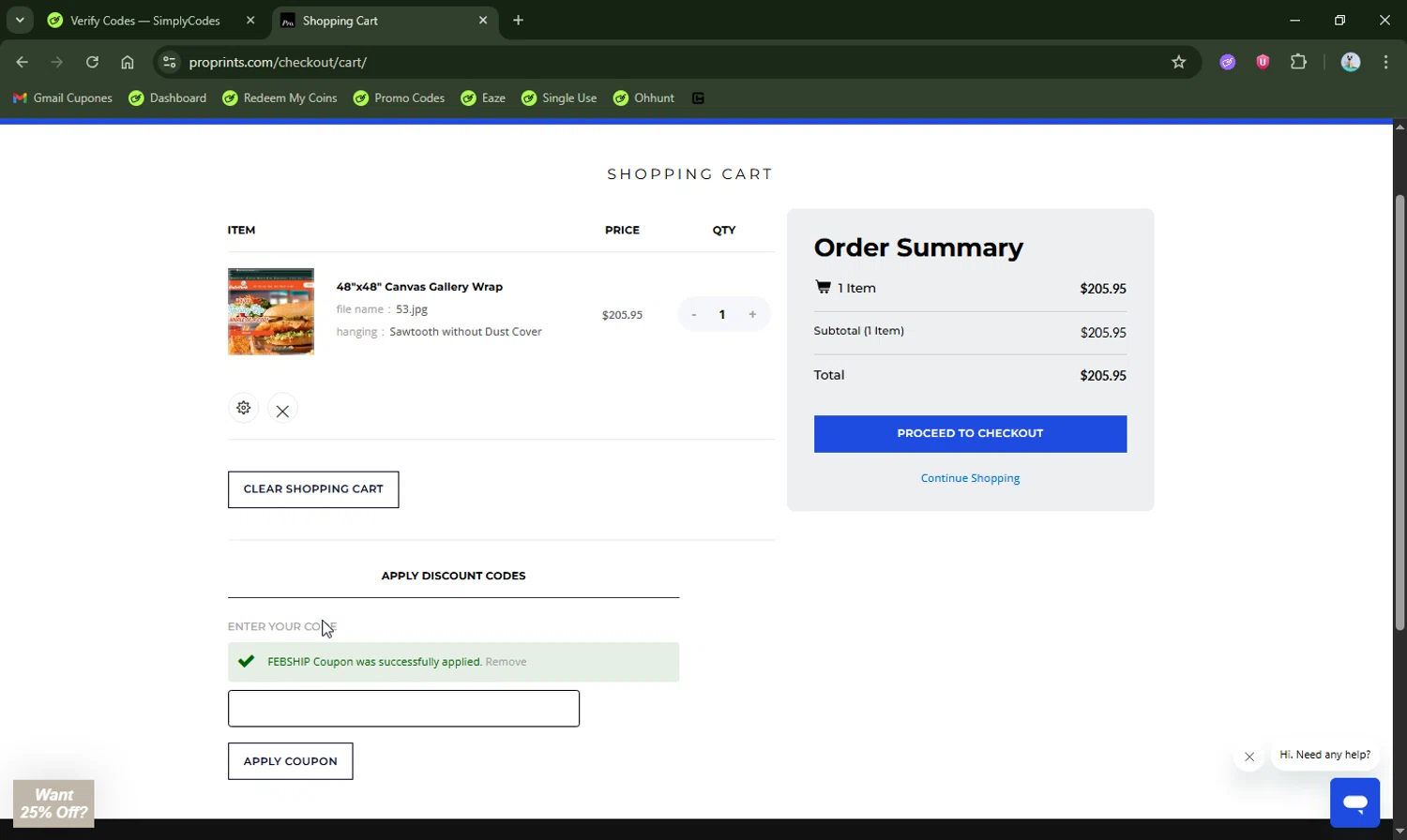Go to the browser home page icon
Screen dimensions: 1407x840
128,62
